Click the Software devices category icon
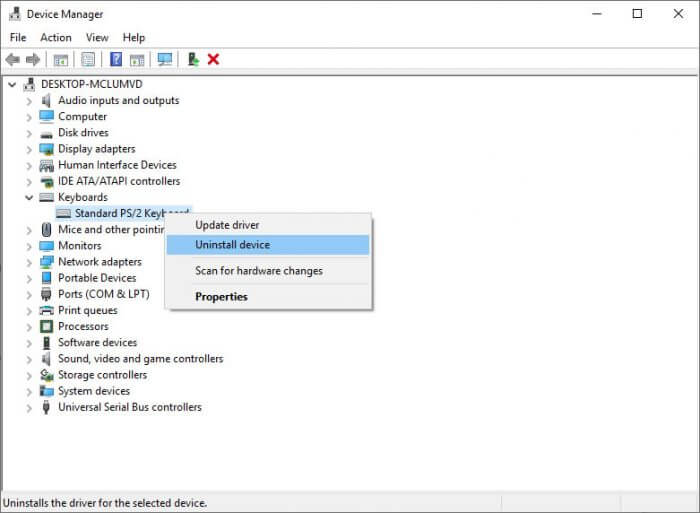The height and width of the screenshot is (513, 700). tap(46, 343)
